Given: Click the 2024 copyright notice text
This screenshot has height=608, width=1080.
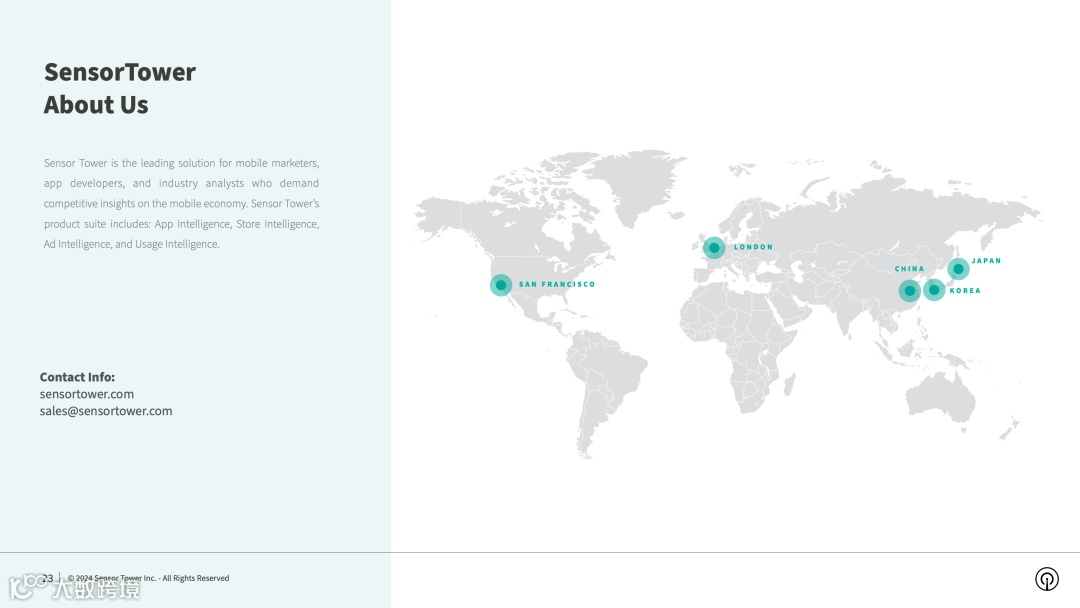Looking at the screenshot, I should [x=148, y=578].
